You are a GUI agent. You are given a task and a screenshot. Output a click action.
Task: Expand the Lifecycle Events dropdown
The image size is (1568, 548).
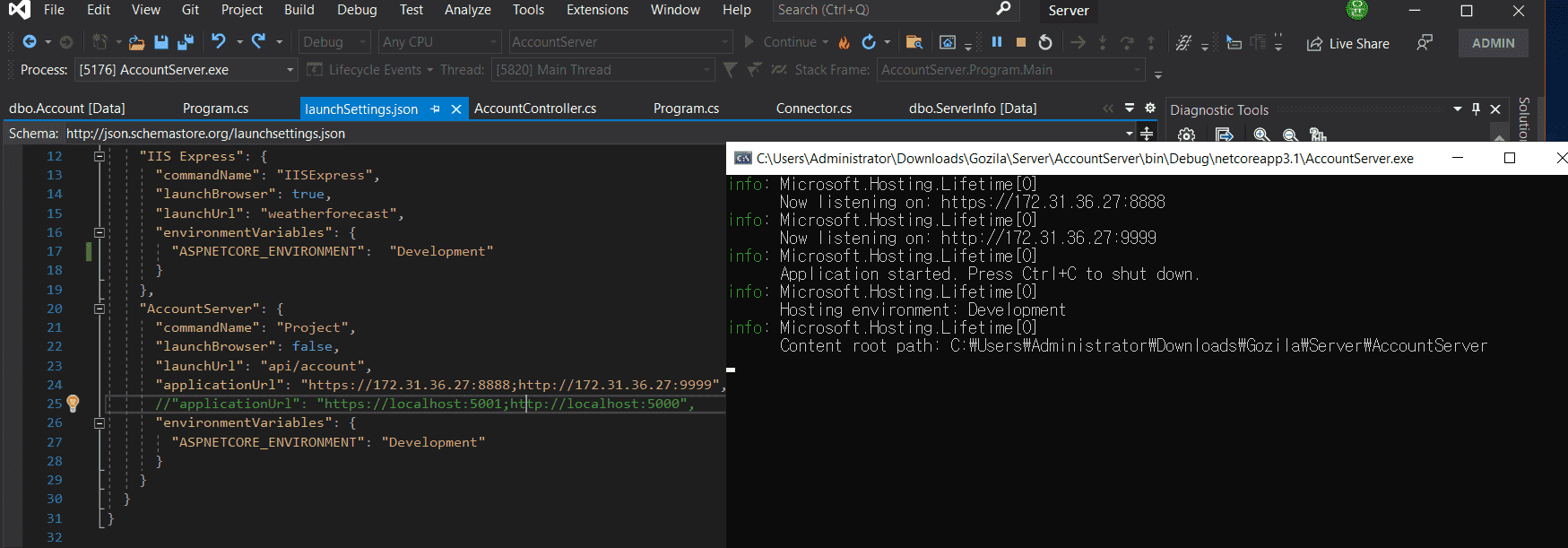tap(370, 70)
